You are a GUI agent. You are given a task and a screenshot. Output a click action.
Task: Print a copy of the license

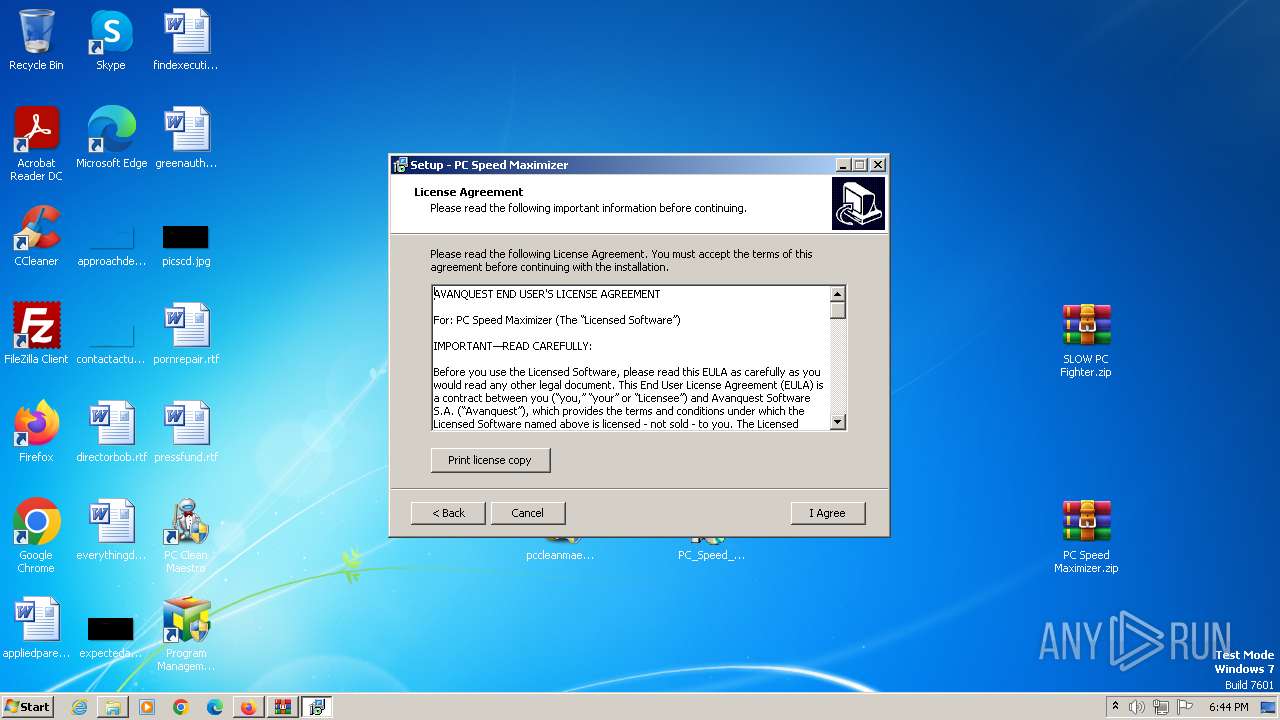tap(490, 460)
